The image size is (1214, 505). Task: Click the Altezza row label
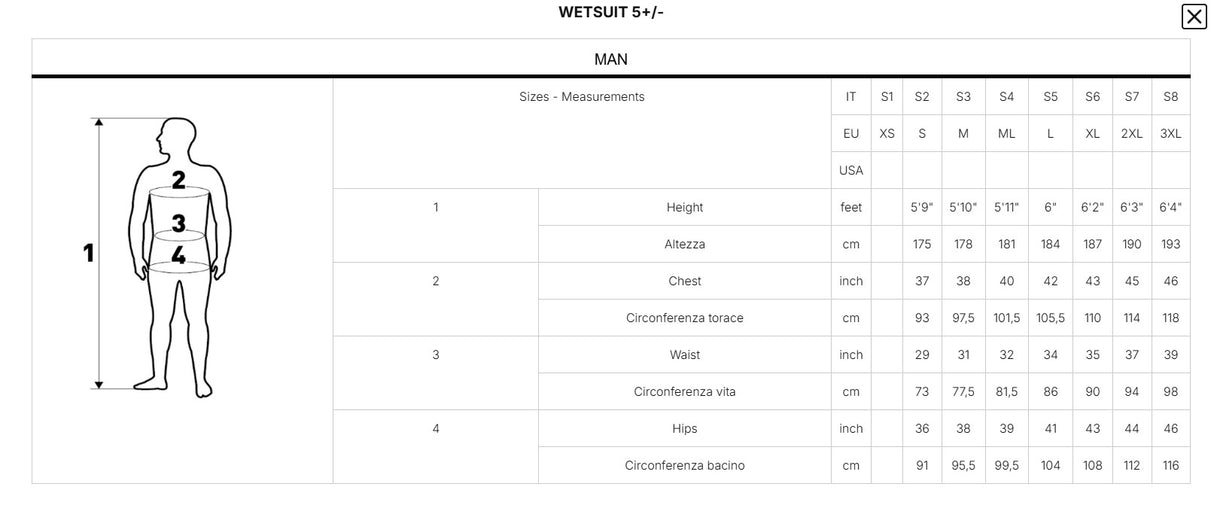(x=685, y=245)
